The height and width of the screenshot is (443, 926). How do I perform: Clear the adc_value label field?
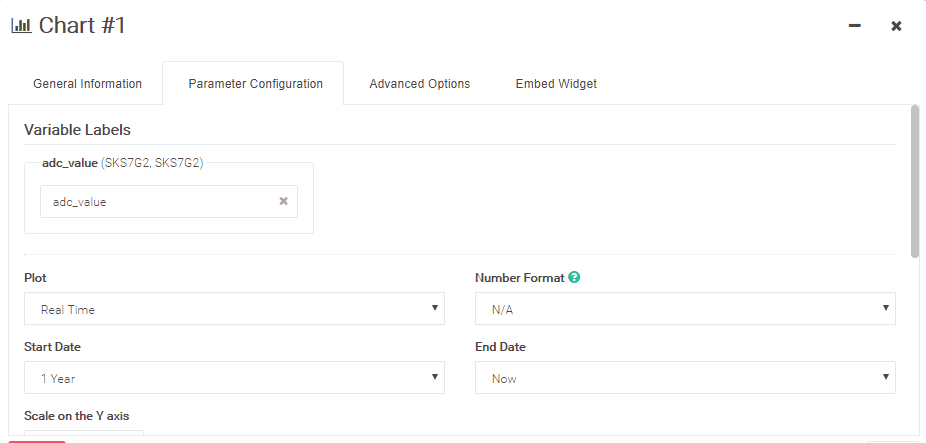[283, 201]
